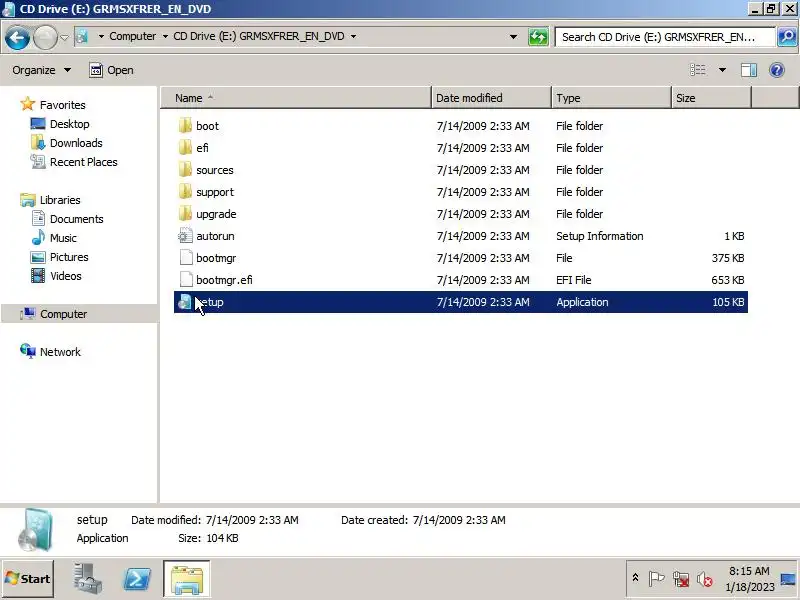Expand arrow after GRMSXFRER_EN_DVD breadcrumb
This screenshot has height=600, width=800.
(353, 36)
